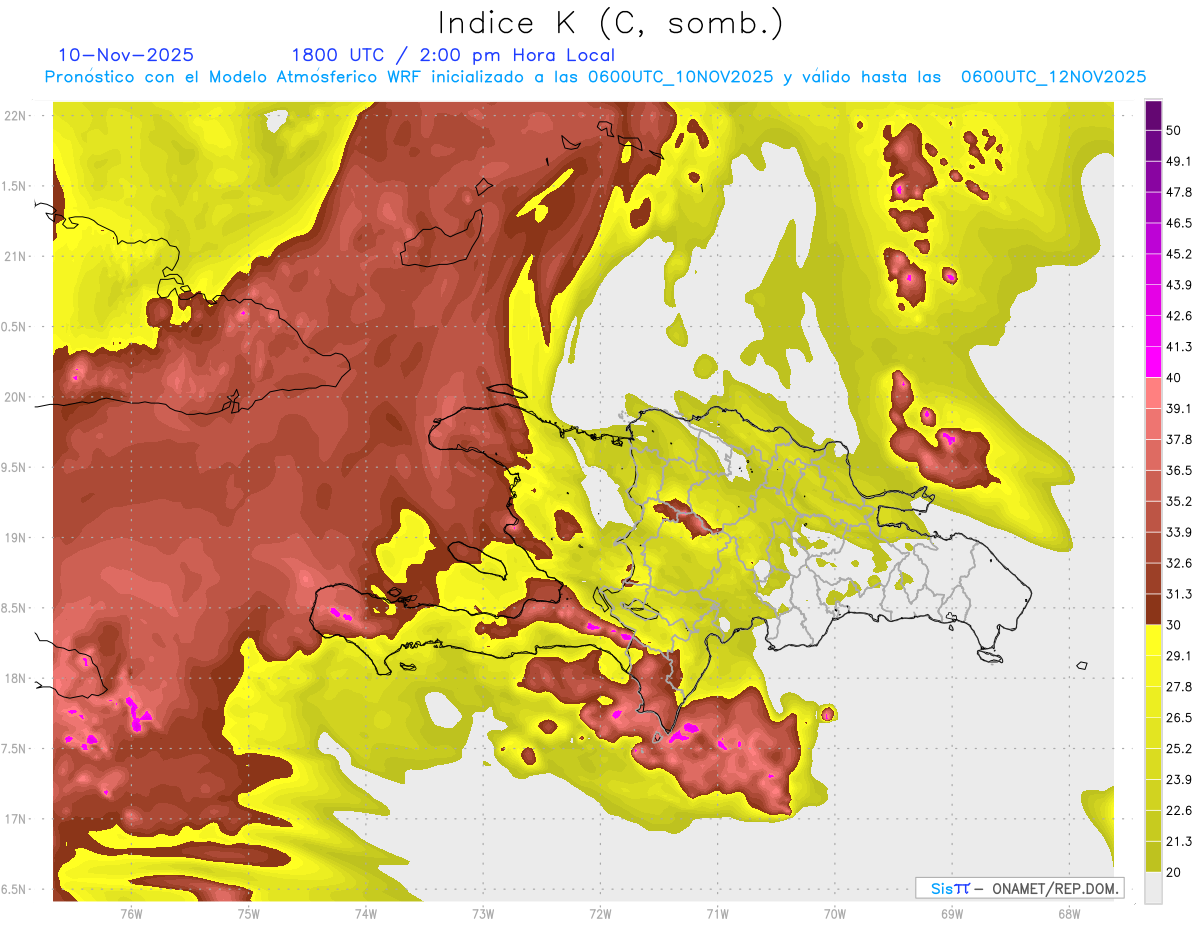Select the date text "10-Nov-2025"
The image size is (1200, 927).
coord(126,55)
